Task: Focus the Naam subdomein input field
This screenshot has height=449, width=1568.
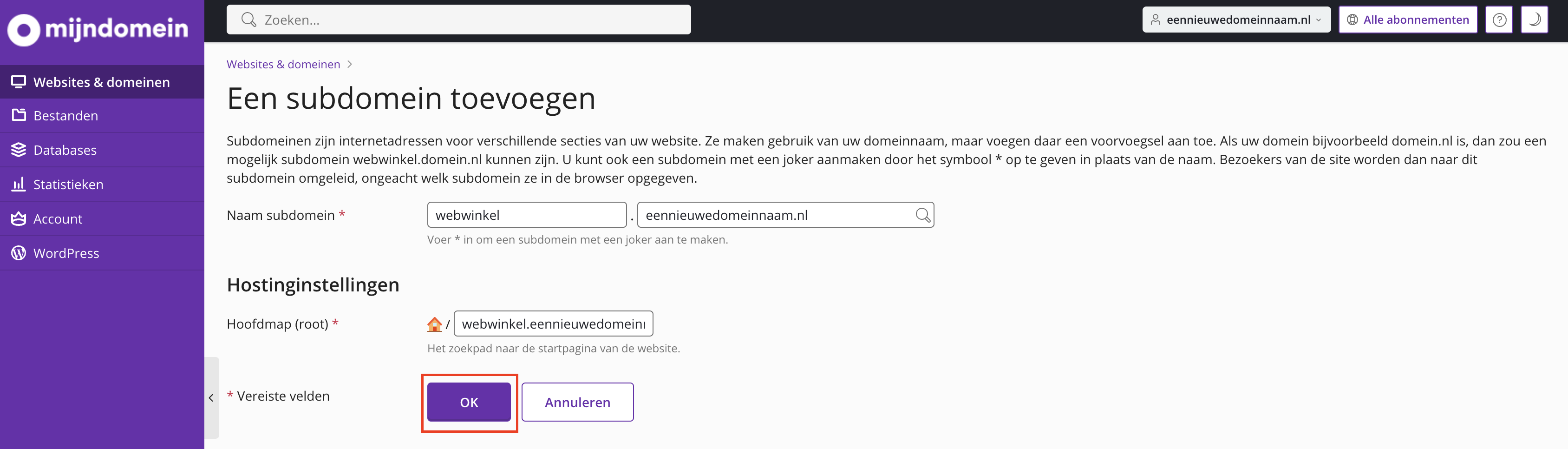Action: coord(527,215)
